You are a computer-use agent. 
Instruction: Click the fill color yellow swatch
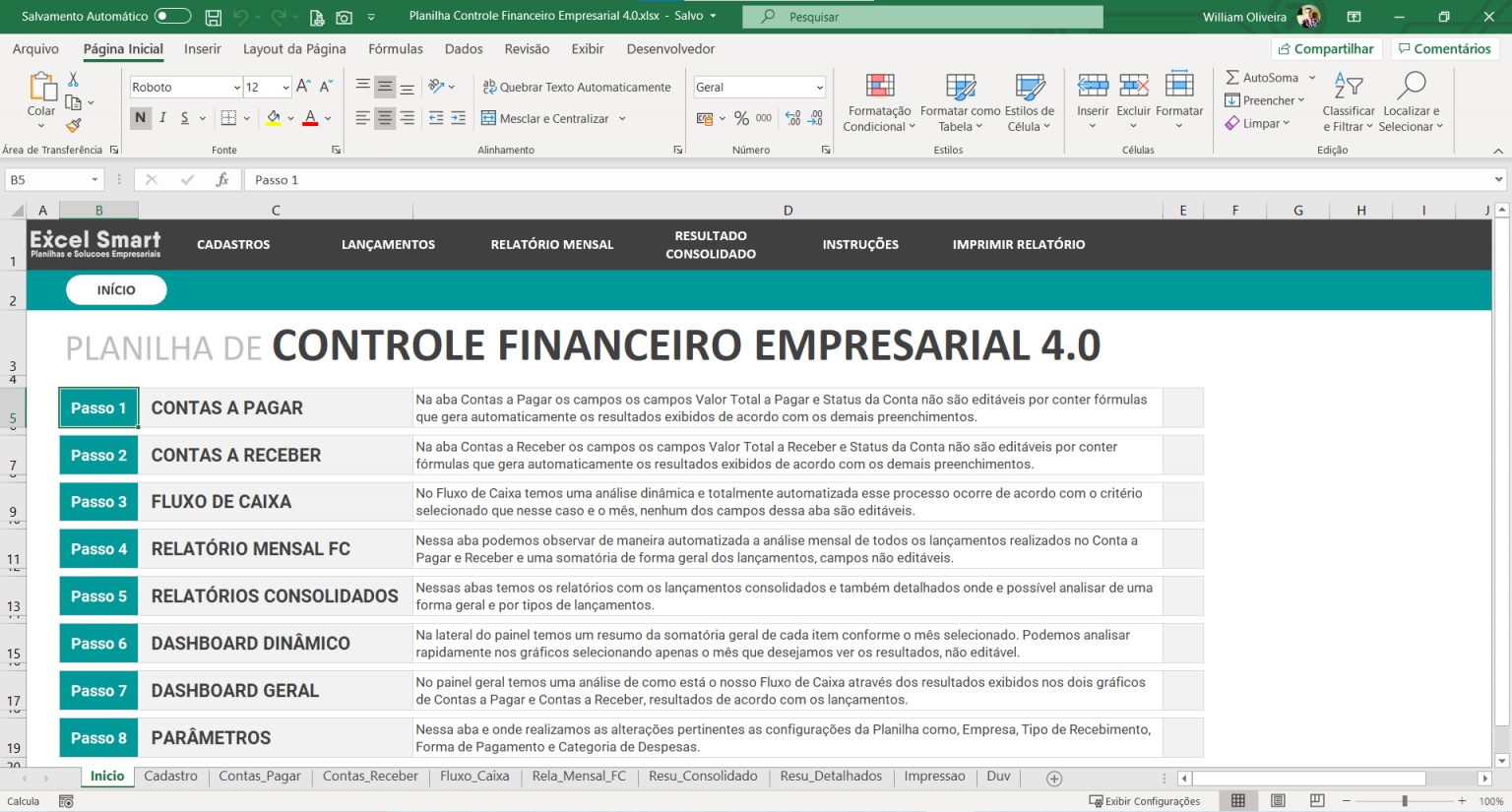tap(274, 118)
